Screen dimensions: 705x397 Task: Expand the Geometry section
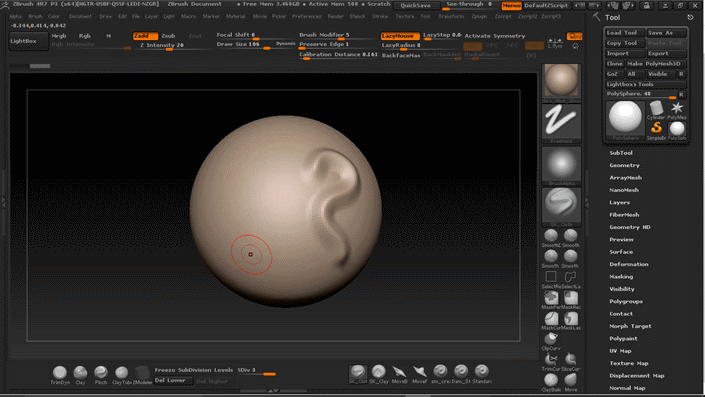click(625, 165)
